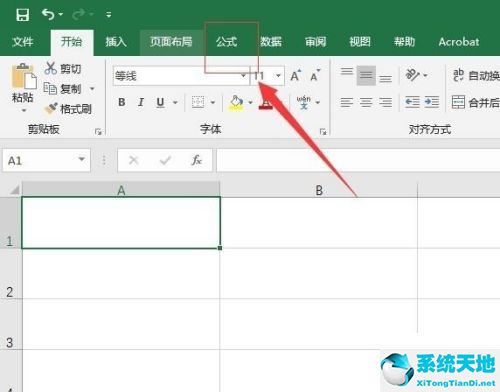Align cell text right
This screenshot has width=500, height=392.
(385, 102)
